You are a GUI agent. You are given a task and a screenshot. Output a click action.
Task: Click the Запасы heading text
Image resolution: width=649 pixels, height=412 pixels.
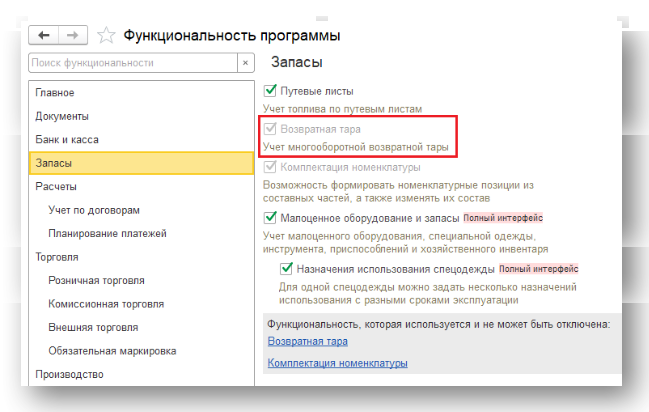[x=297, y=62]
